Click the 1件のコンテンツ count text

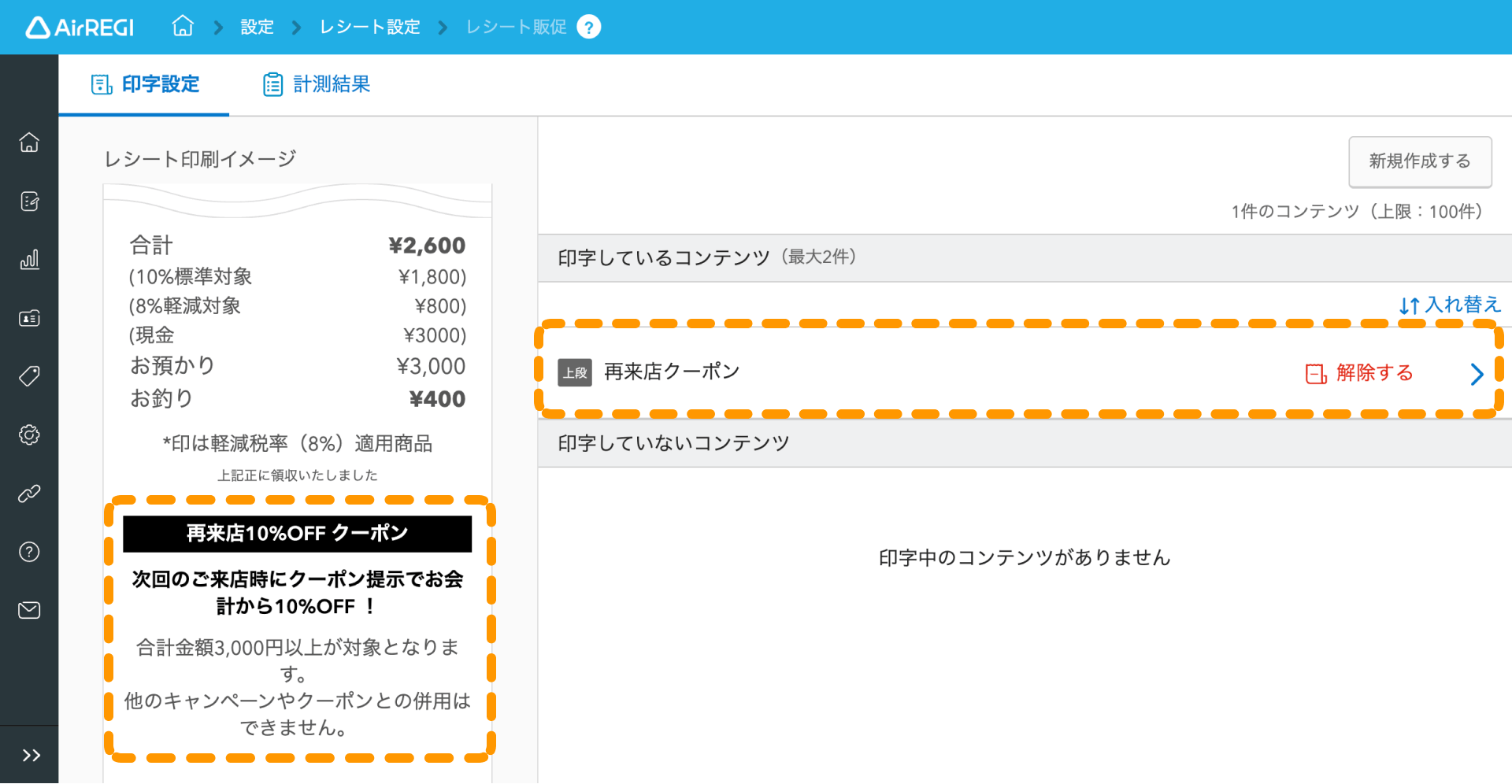click(1357, 212)
